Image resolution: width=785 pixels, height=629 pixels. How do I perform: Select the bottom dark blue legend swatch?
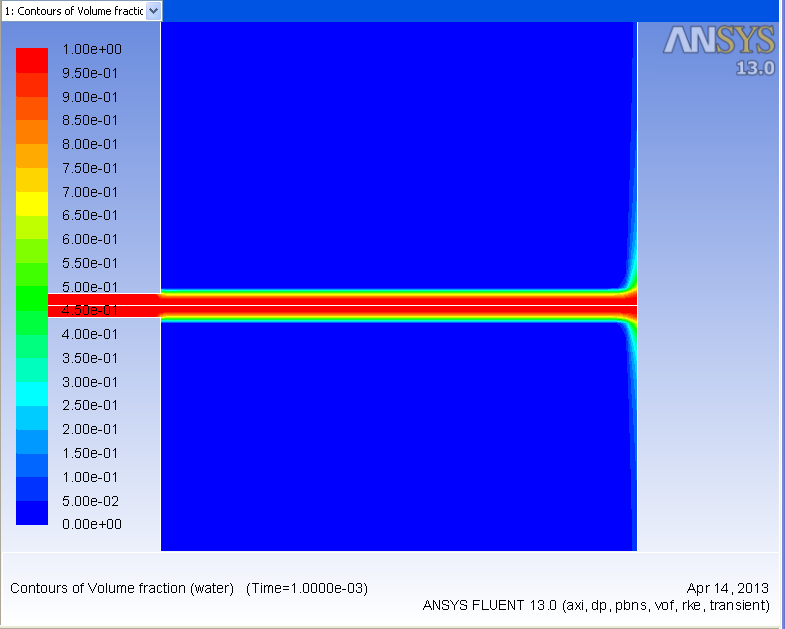(31, 513)
